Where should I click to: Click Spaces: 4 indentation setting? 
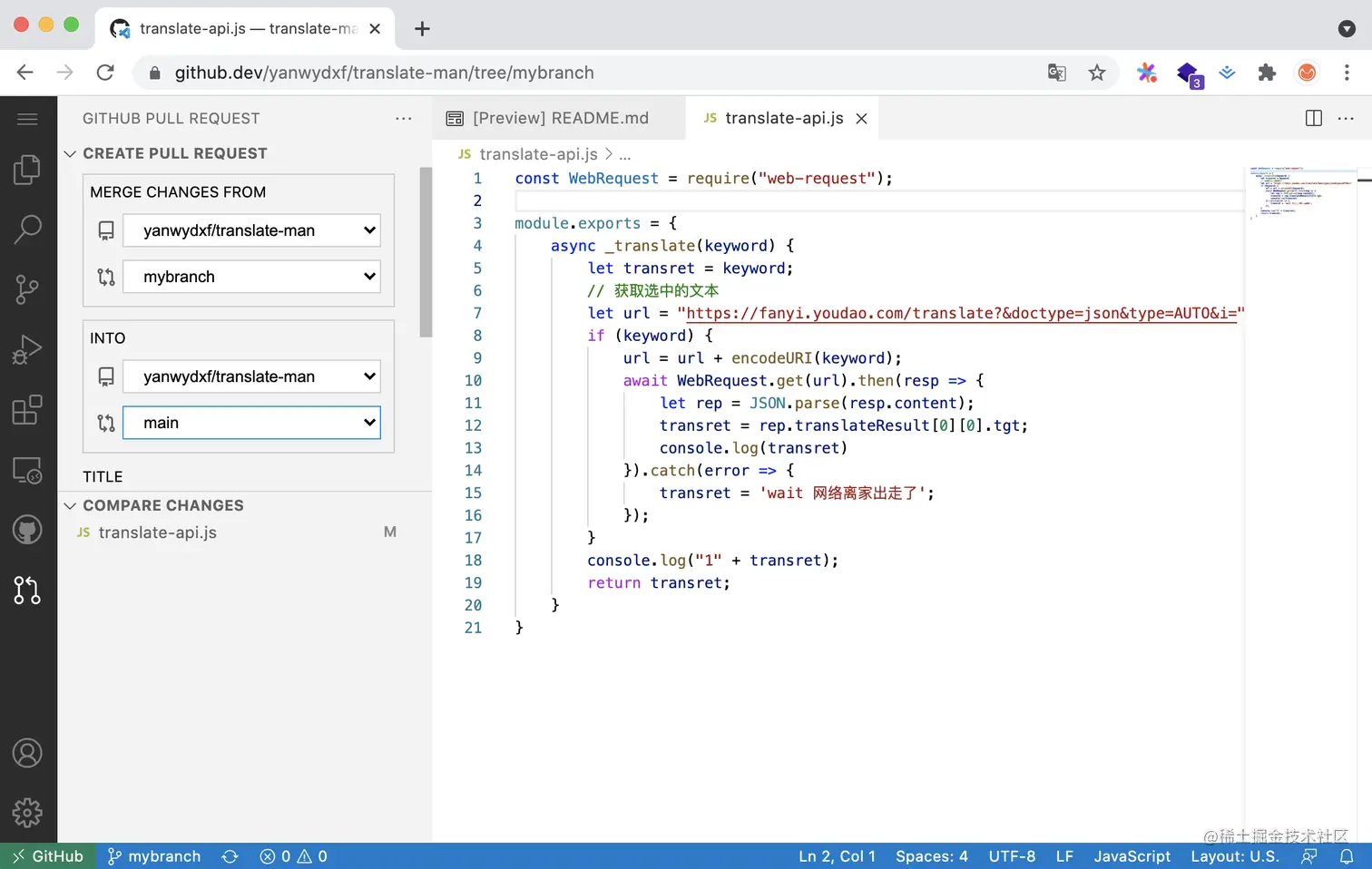(932, 856)
